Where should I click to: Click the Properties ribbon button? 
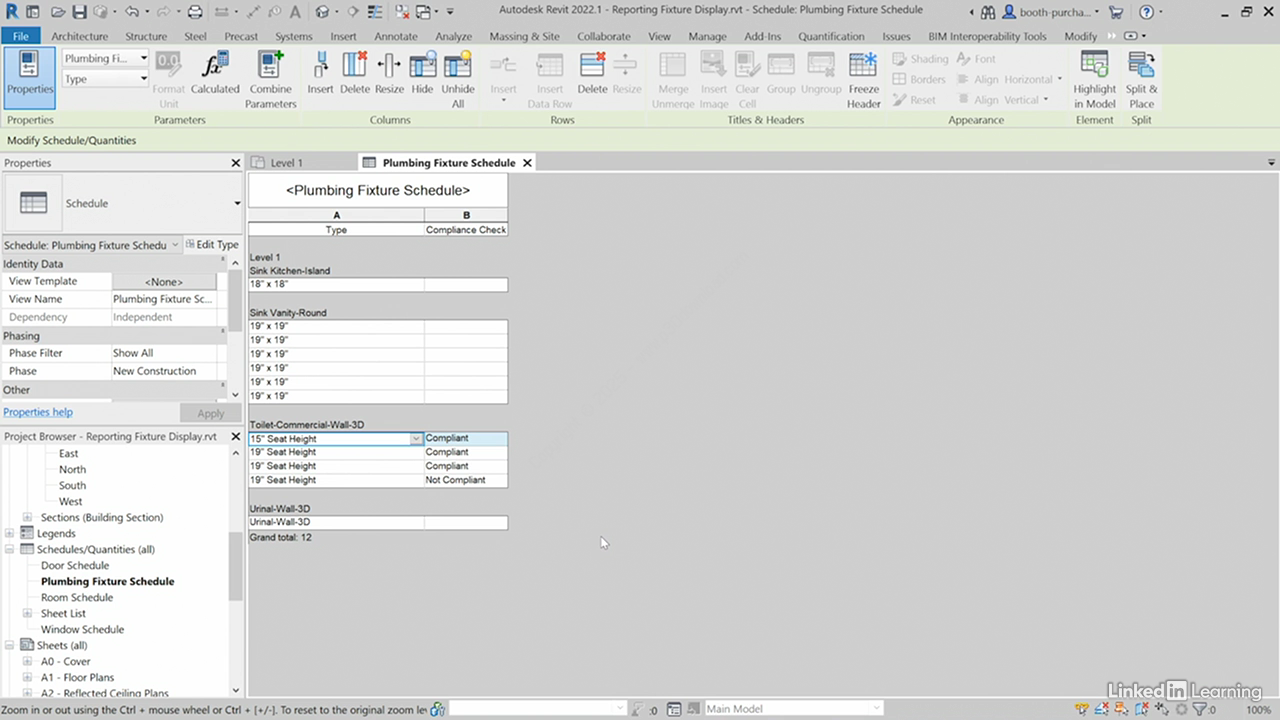[x=30, y=77]
